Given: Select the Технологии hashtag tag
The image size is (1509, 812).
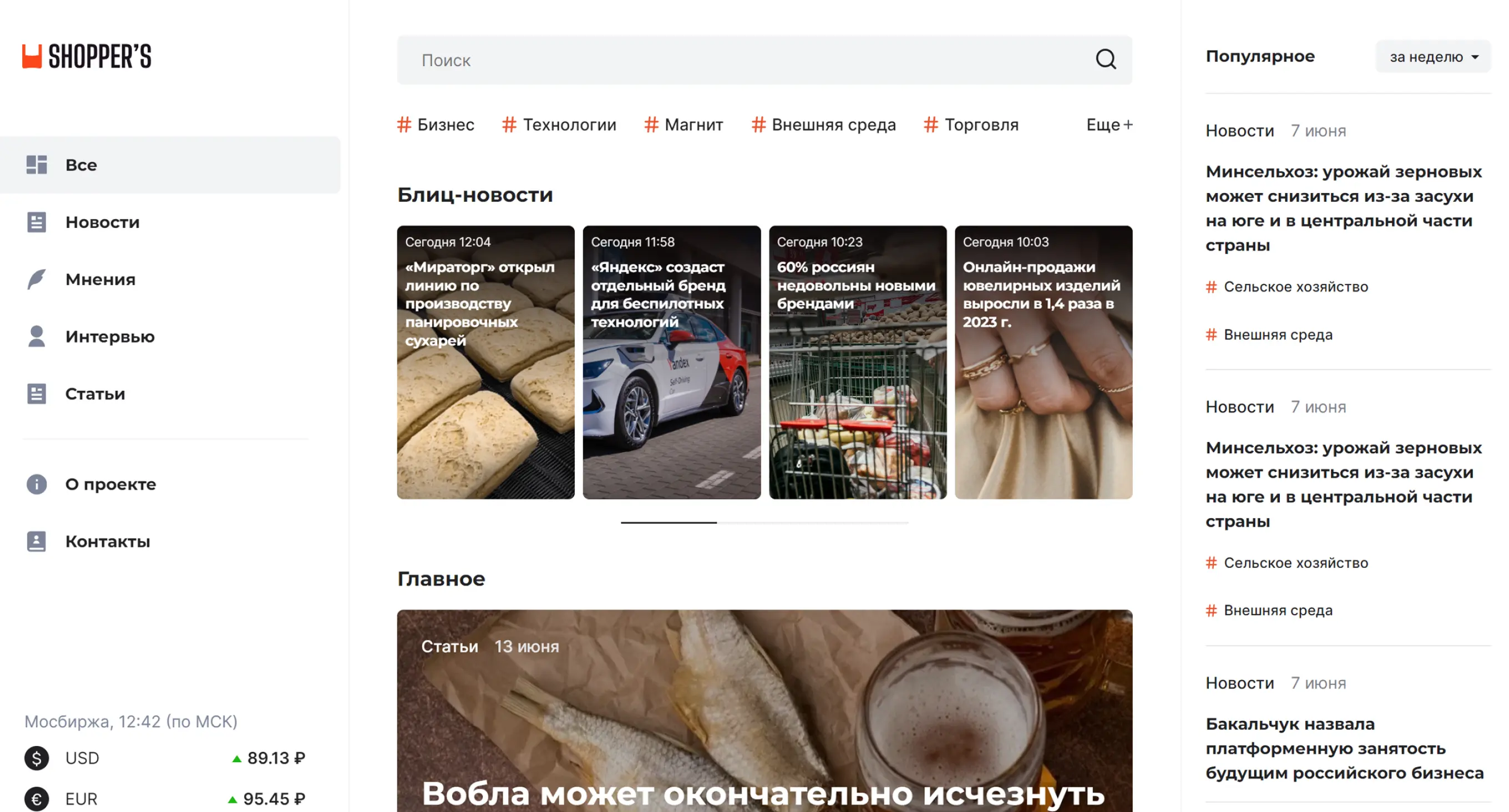Looking at the screenshot, I should [559, 125].
